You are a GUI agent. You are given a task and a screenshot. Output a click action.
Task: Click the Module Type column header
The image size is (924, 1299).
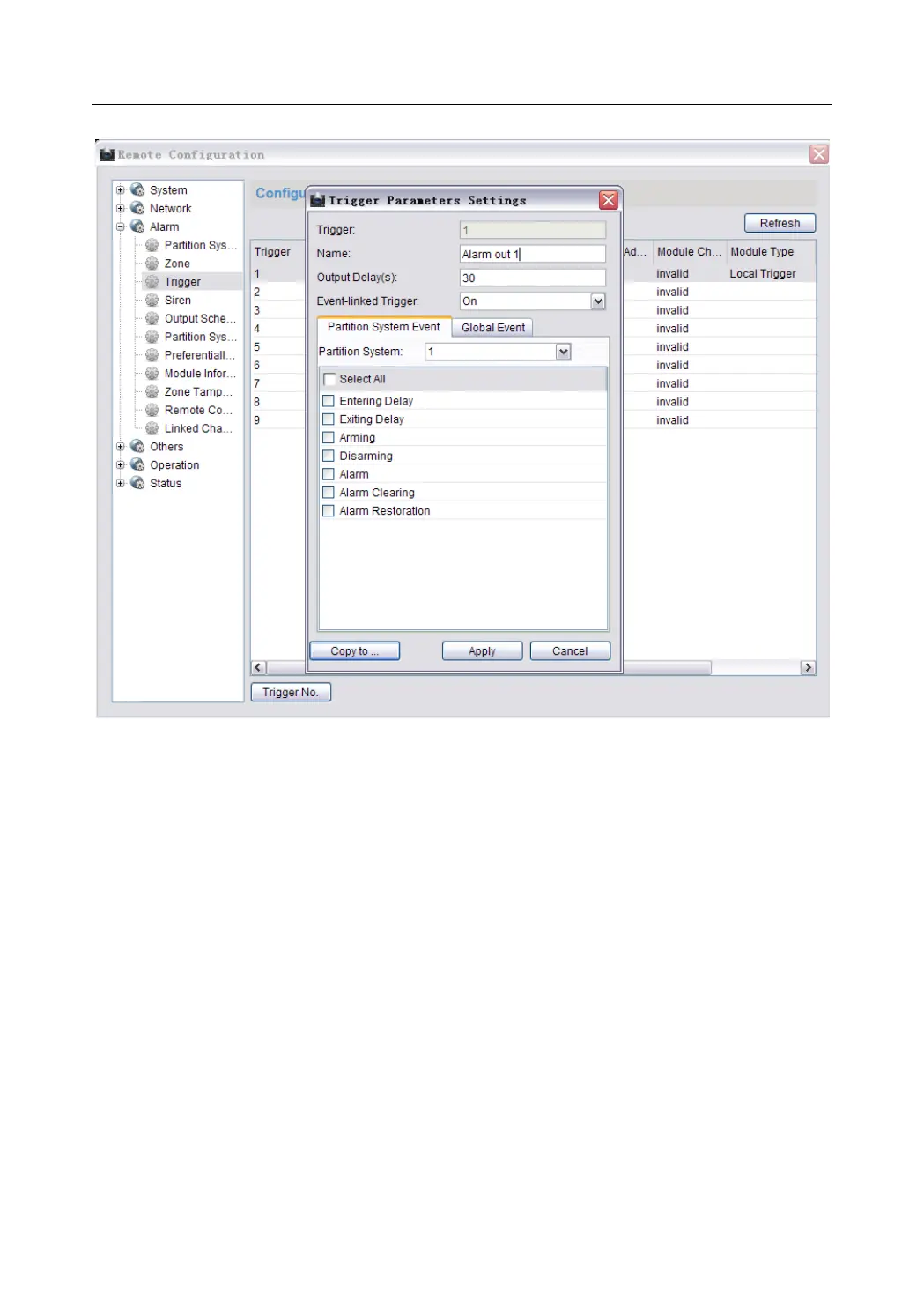[x=771, y=252]
